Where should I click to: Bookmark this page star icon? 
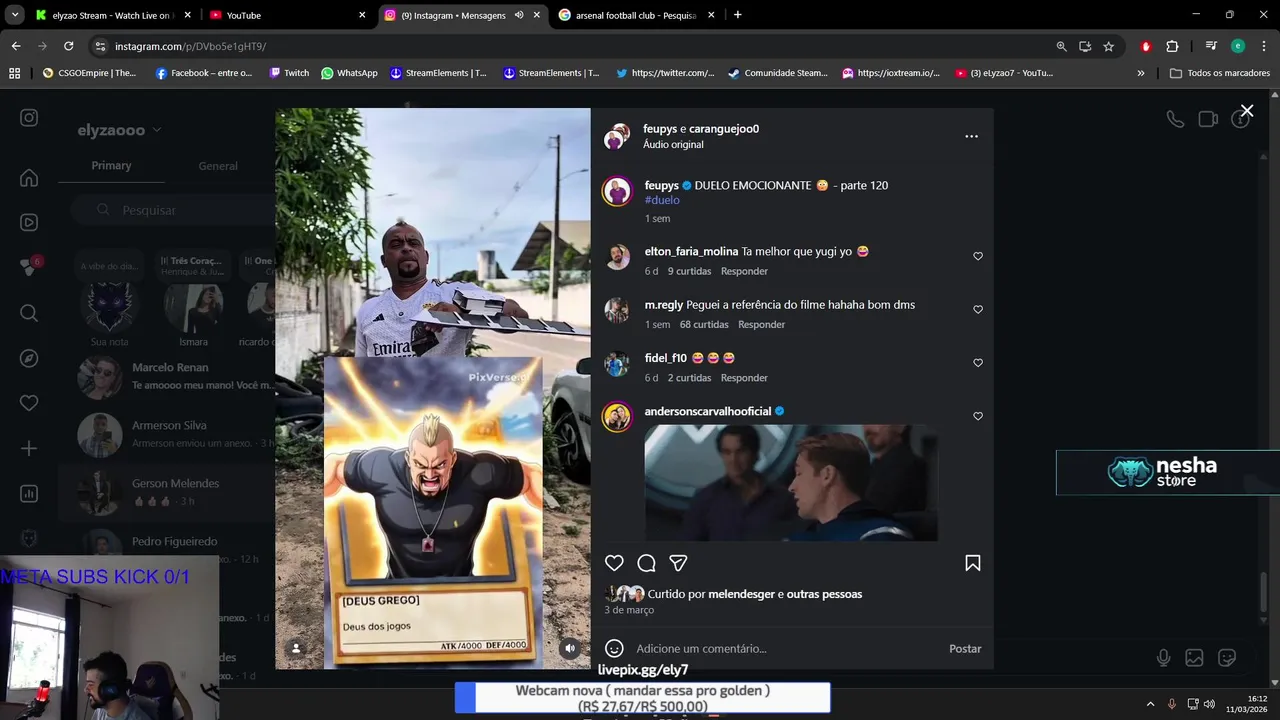[1108, 46]
